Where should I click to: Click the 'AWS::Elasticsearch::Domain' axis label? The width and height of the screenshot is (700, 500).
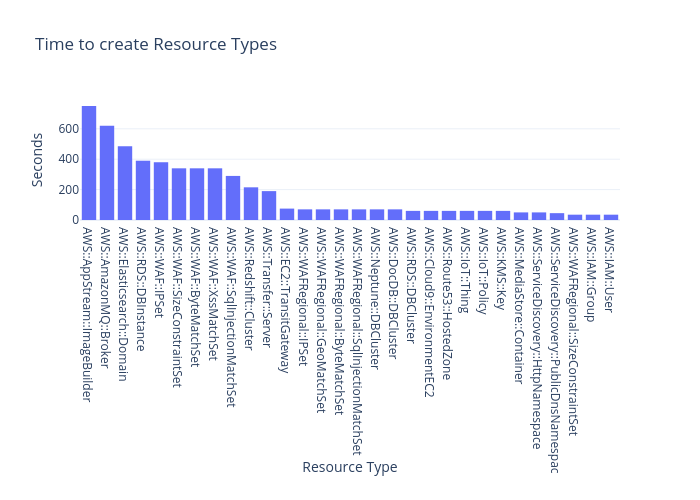[x=124, y=304]
